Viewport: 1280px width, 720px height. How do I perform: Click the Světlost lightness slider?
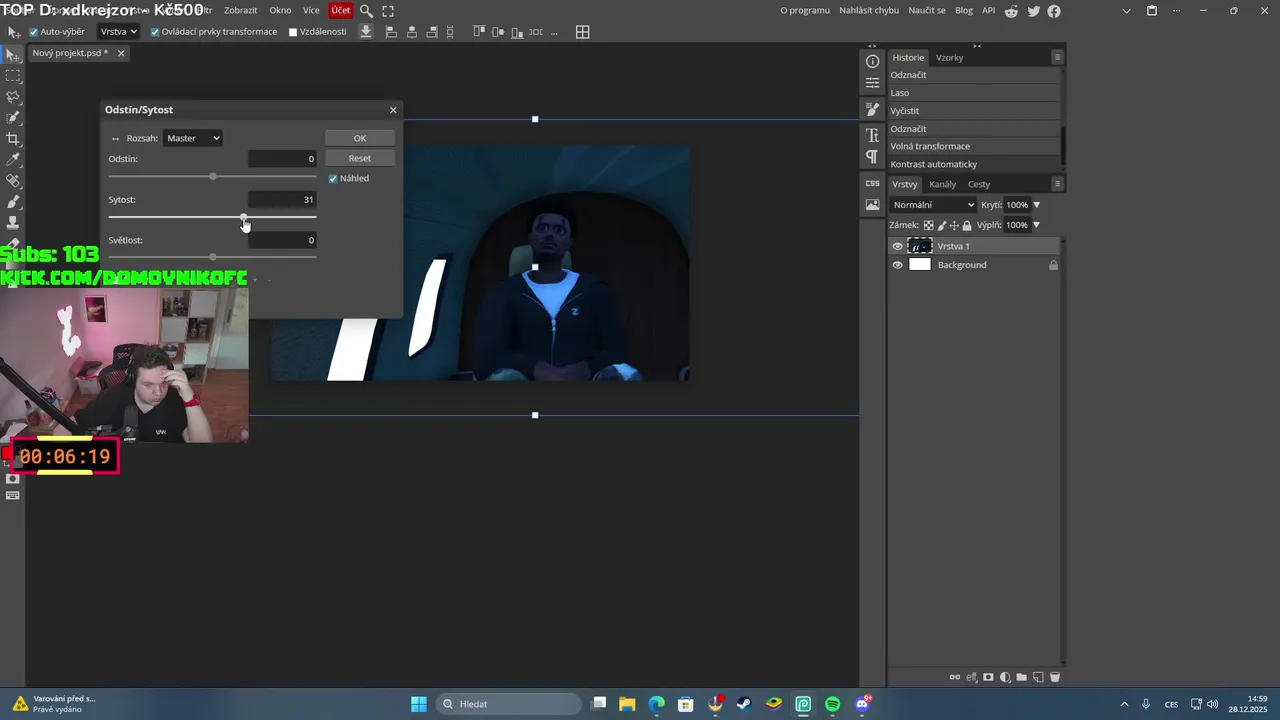coord(212,257)
